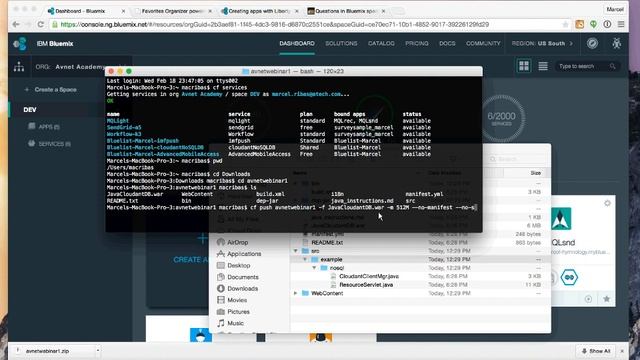Image resolution: width=640 pixels, height=360 pixels.
Task: Open the organization hierarchy icon beside ORG
Action: click(19, 67)
